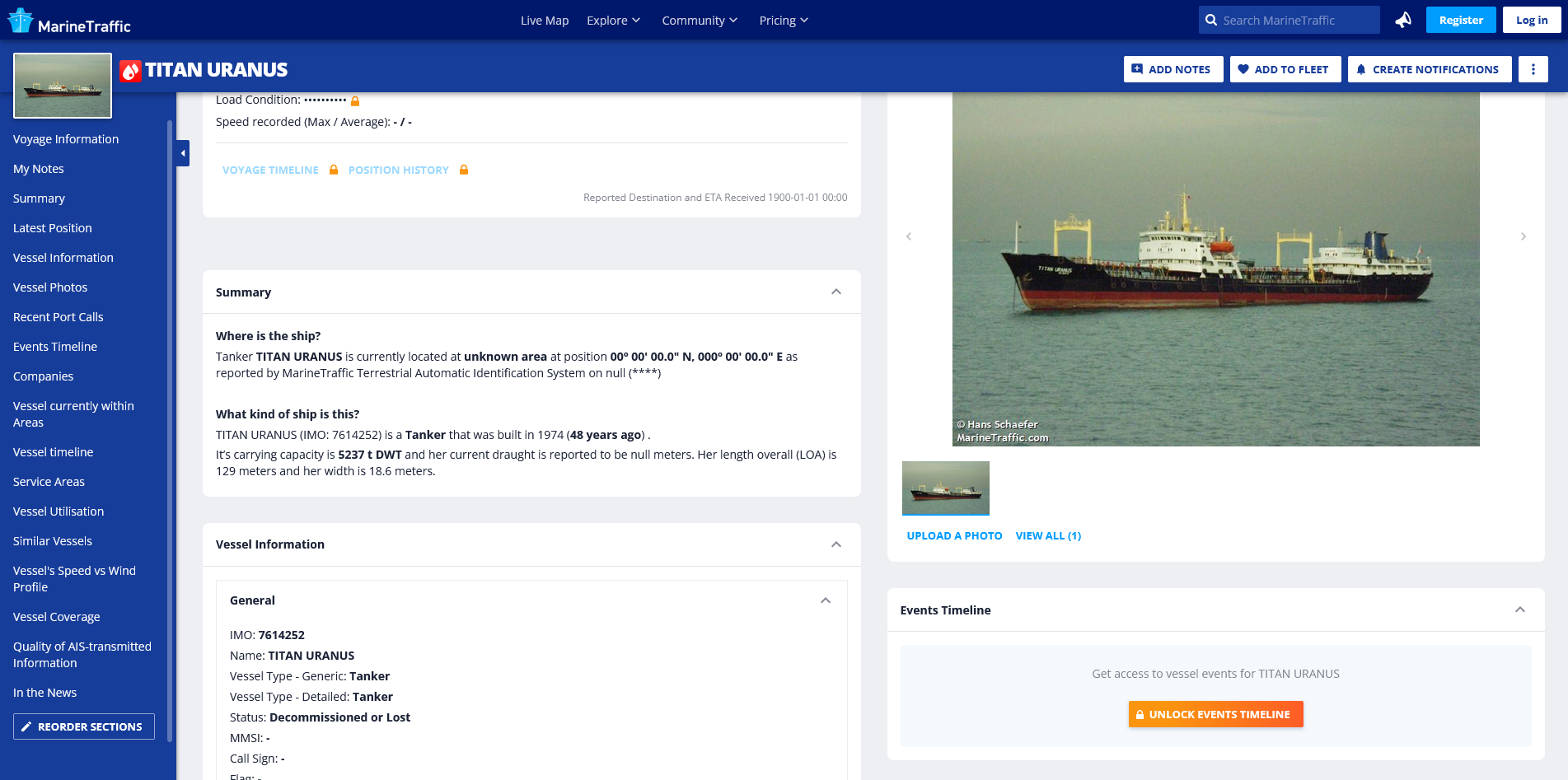
Task: Jump to Companies section
Action: 44,376
